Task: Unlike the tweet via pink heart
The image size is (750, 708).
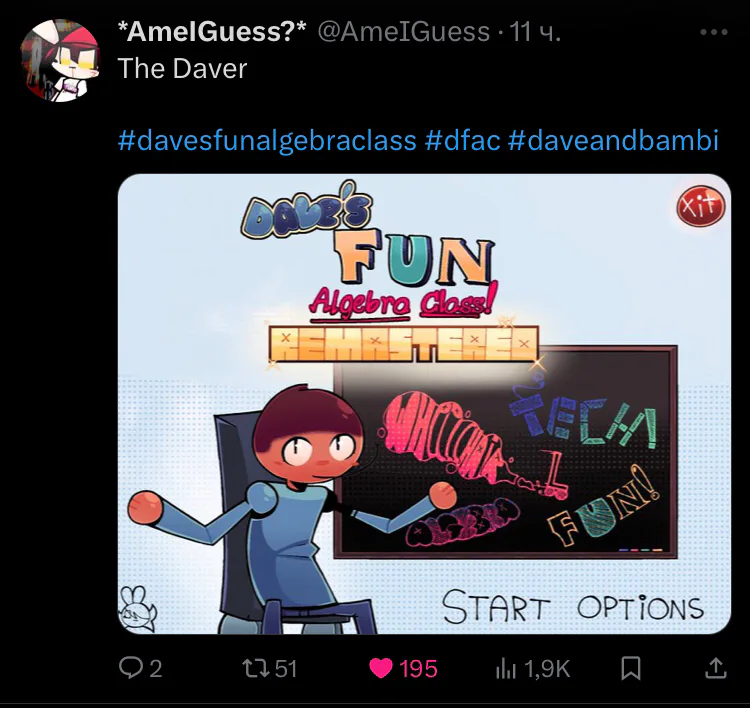Action: pos(381,668)
